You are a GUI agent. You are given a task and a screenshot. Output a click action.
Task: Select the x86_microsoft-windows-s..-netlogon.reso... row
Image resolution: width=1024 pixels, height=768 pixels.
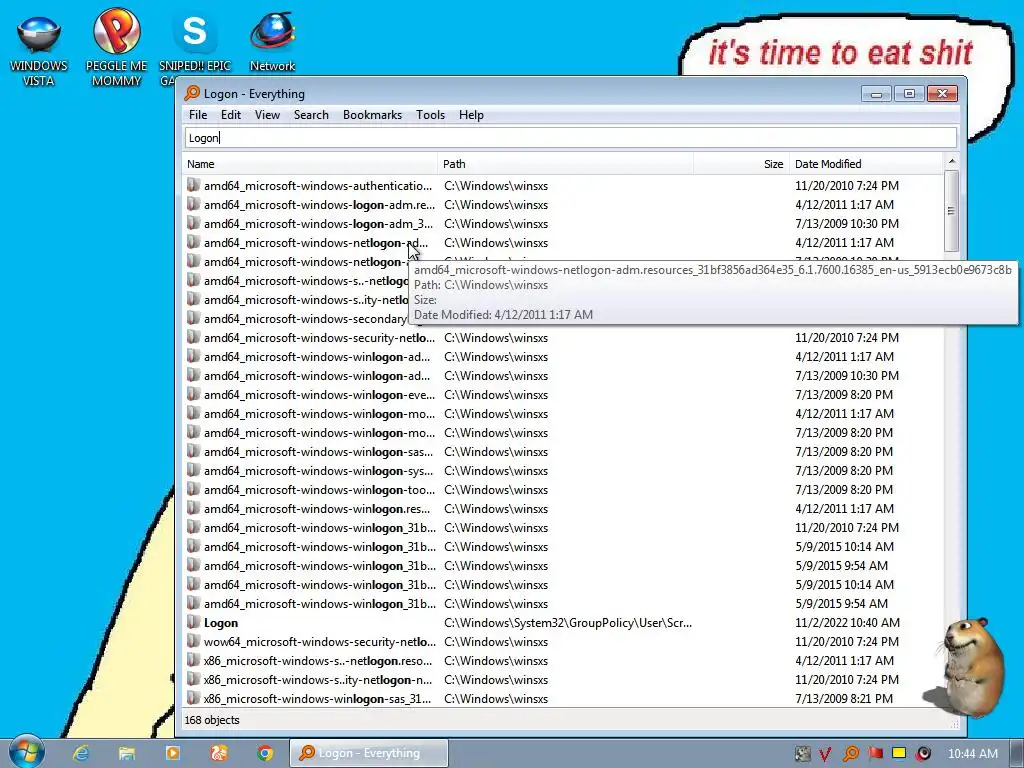(563, 660)
